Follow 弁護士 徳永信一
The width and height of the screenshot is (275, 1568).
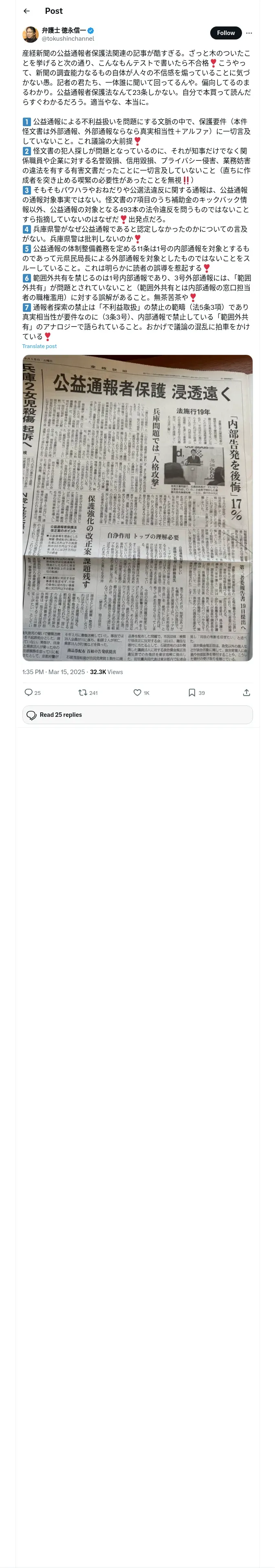226,33
